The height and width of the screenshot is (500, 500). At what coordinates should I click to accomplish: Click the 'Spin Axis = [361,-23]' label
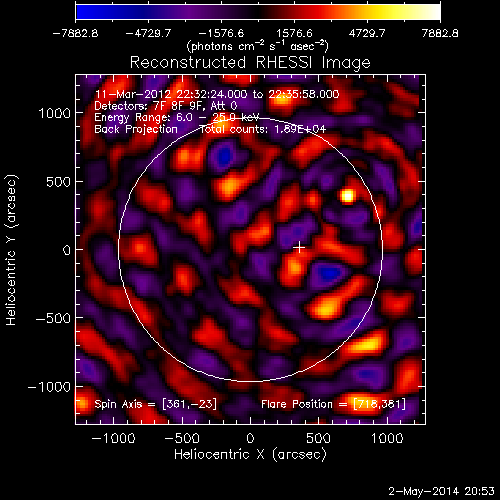(x=155, y=404)
